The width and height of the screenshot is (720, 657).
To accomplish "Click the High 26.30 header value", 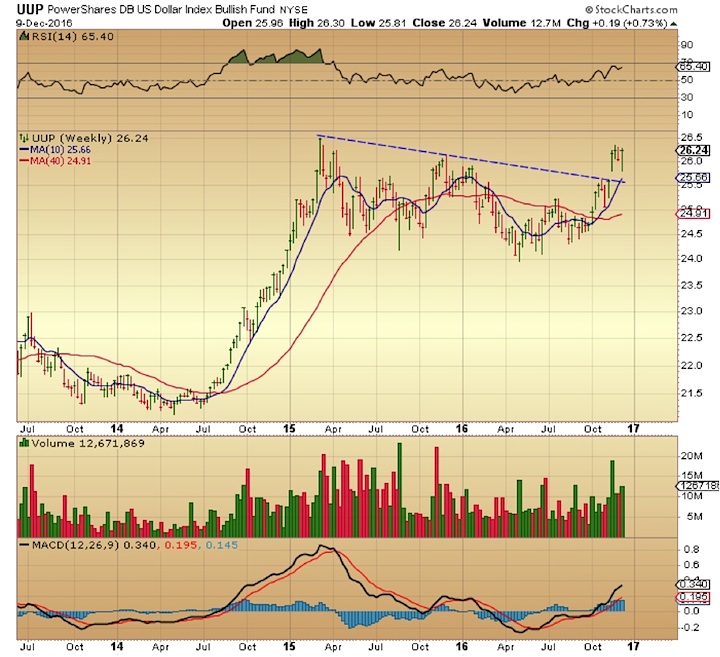I will 316,23.
